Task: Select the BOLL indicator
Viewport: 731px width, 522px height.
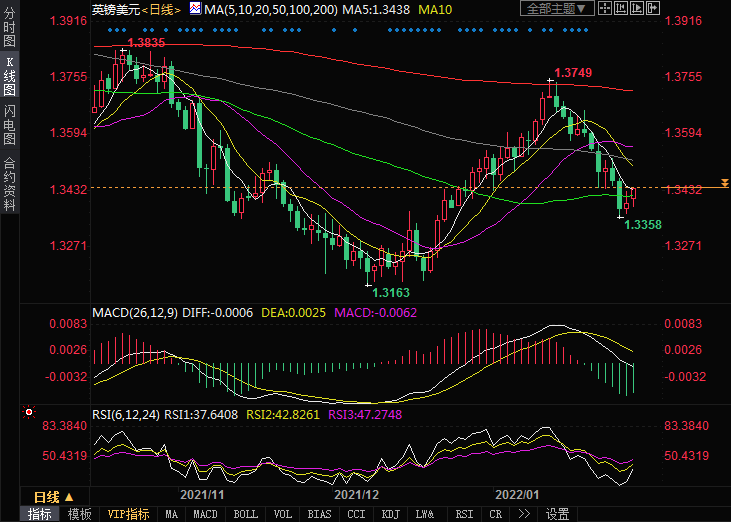Action: coord(245,514)
